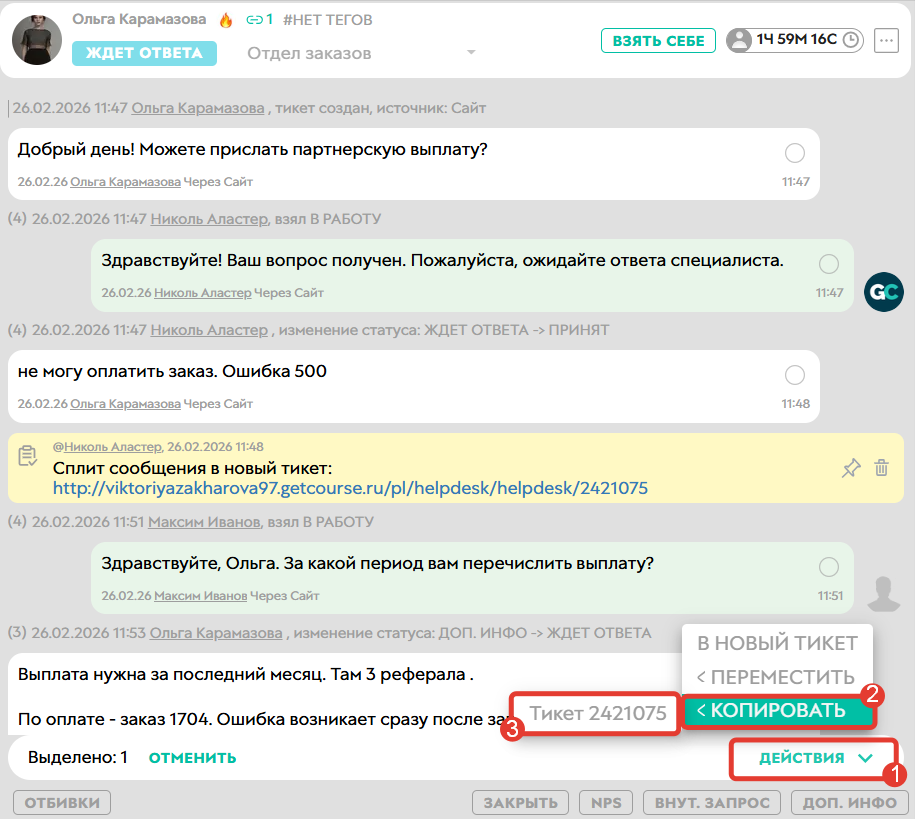915x819 pixels.
Task: Open Максим Иванов link in взял В РАБОТУ line
Action: click(x=204, y=522)
